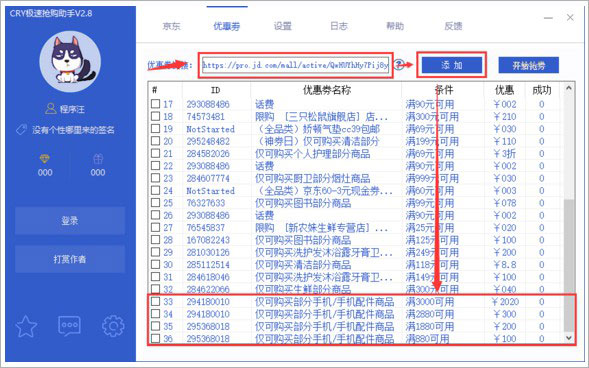The image size is (589, 368).
Task: Click the 条件 column header
Action: click(x=443, y=90)
